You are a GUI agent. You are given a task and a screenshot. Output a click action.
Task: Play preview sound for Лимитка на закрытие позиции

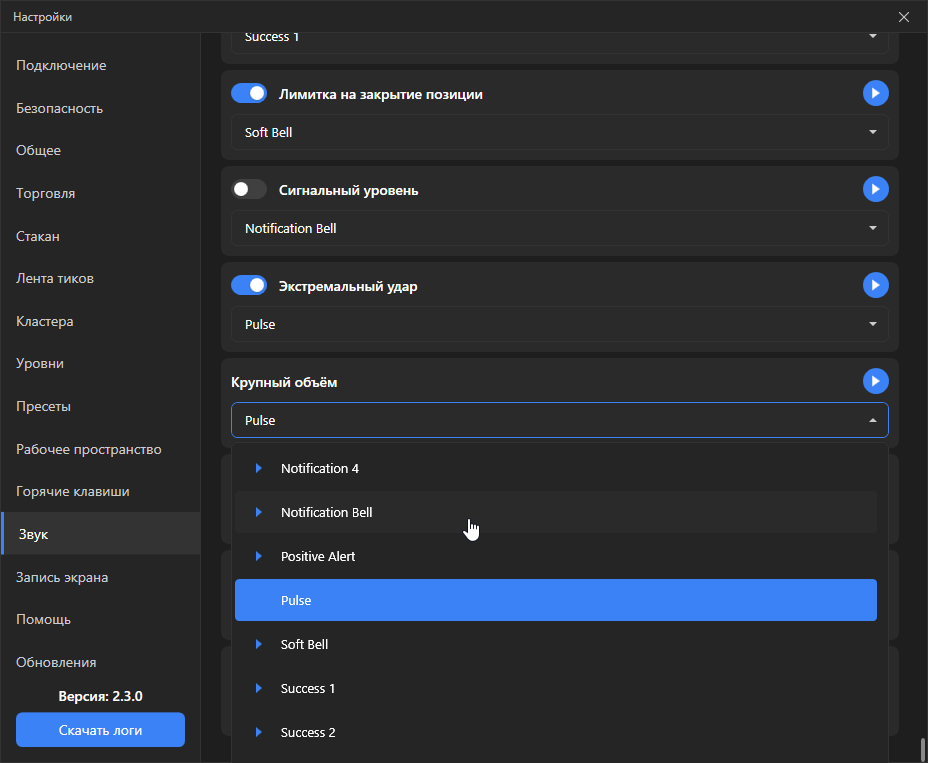point(875,94)
